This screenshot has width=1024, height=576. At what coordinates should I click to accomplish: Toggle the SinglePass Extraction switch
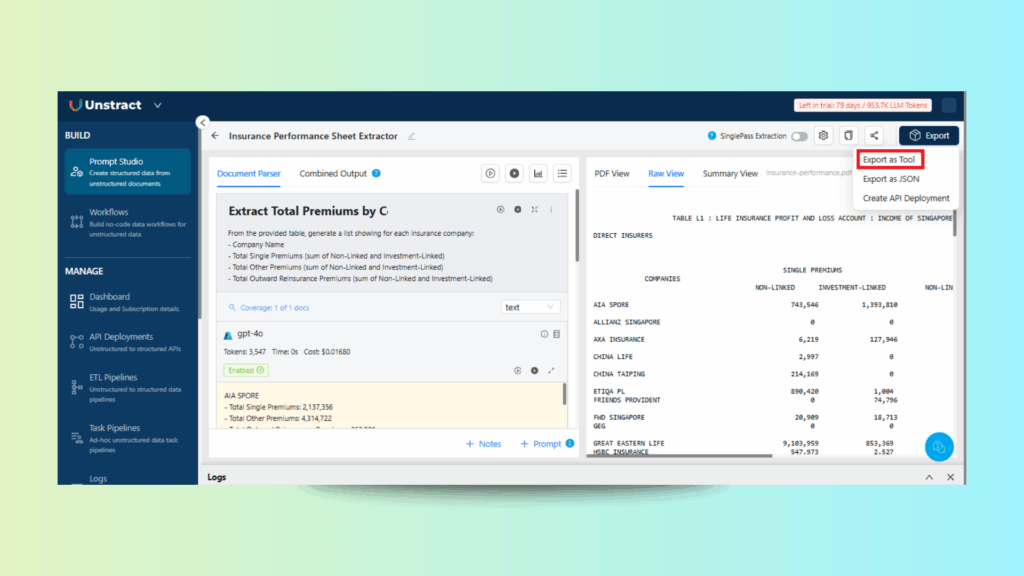799,136
